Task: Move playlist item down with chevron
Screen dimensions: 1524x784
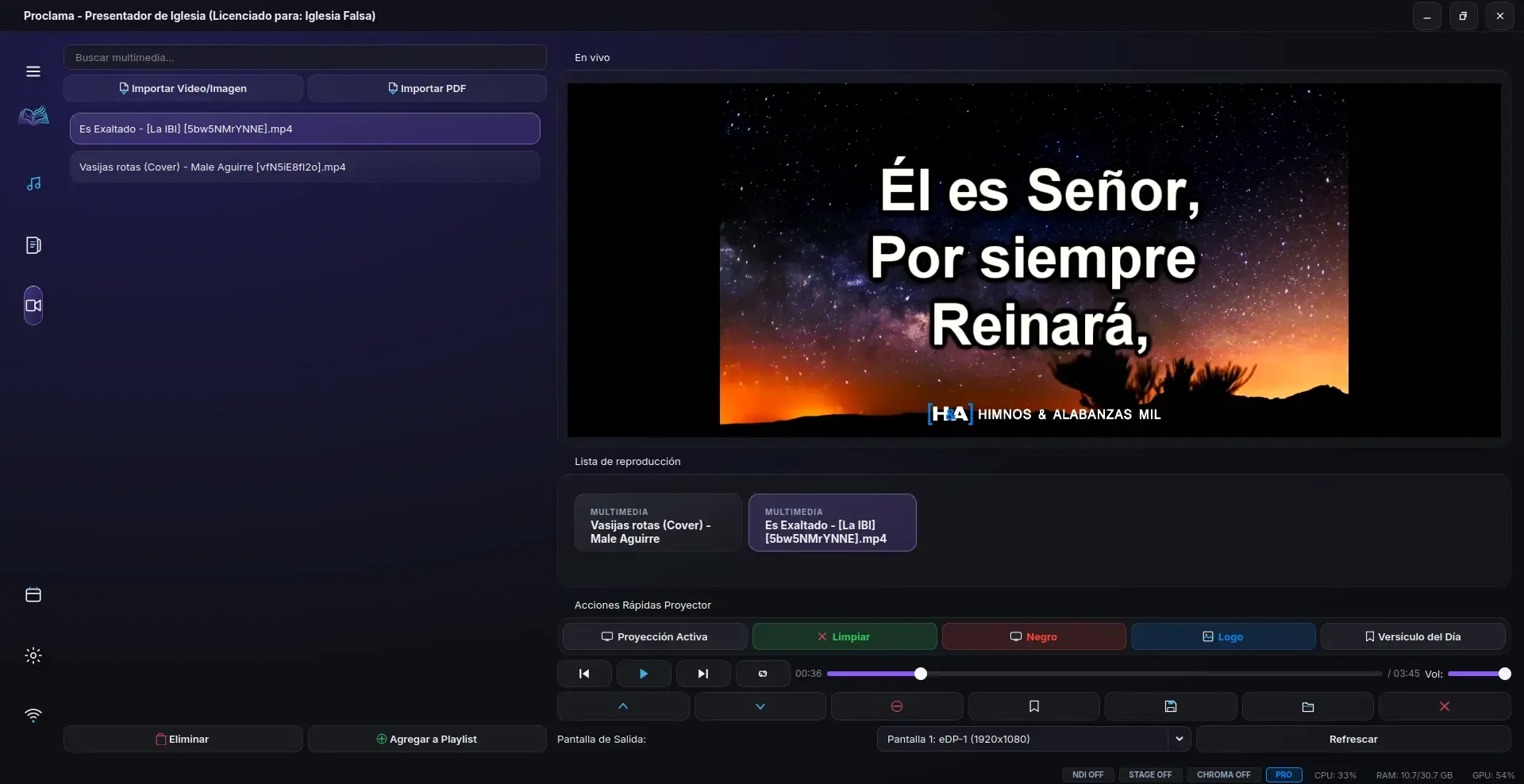Action: [760, 706]
